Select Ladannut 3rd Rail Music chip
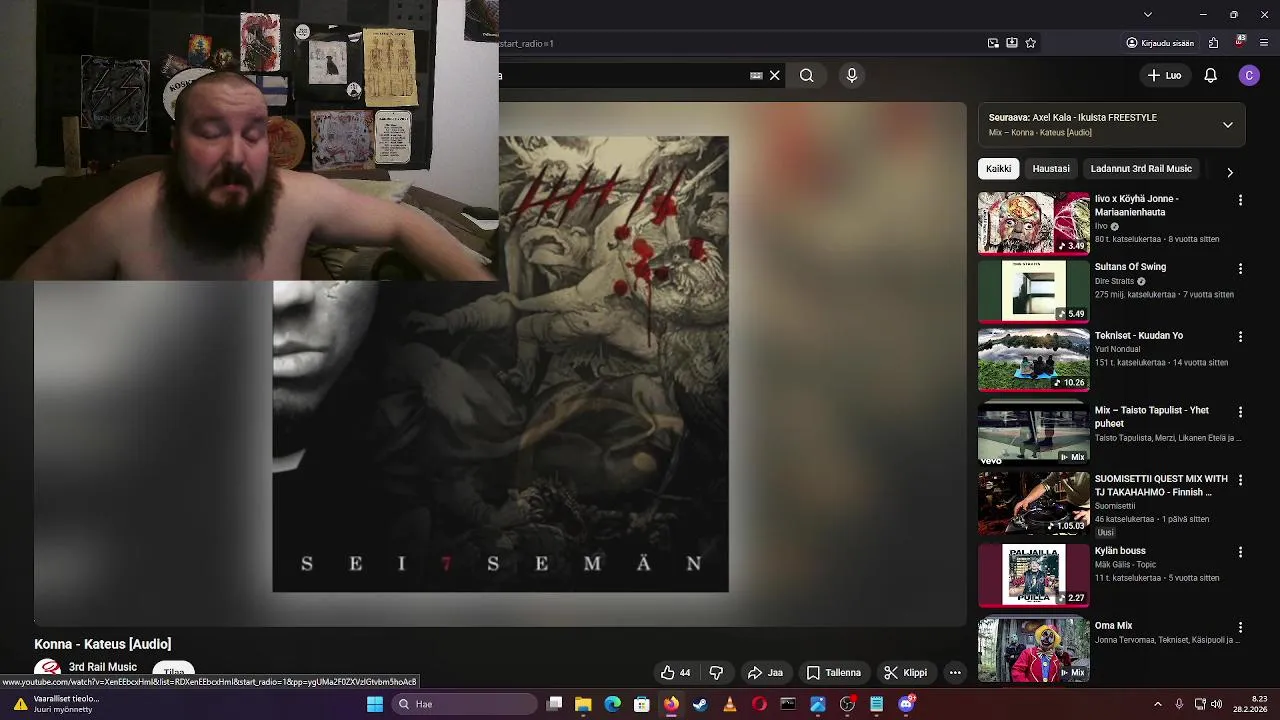The image size is (1280, 720). pos(1141,169)
